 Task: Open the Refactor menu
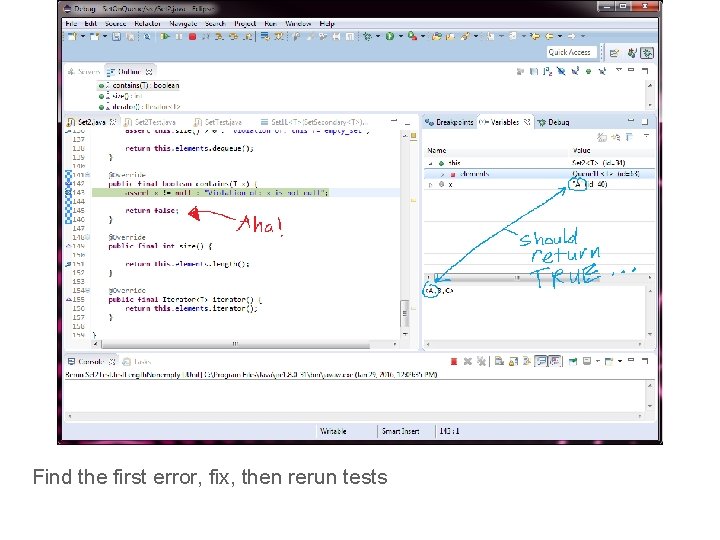[x=147, y=23]
